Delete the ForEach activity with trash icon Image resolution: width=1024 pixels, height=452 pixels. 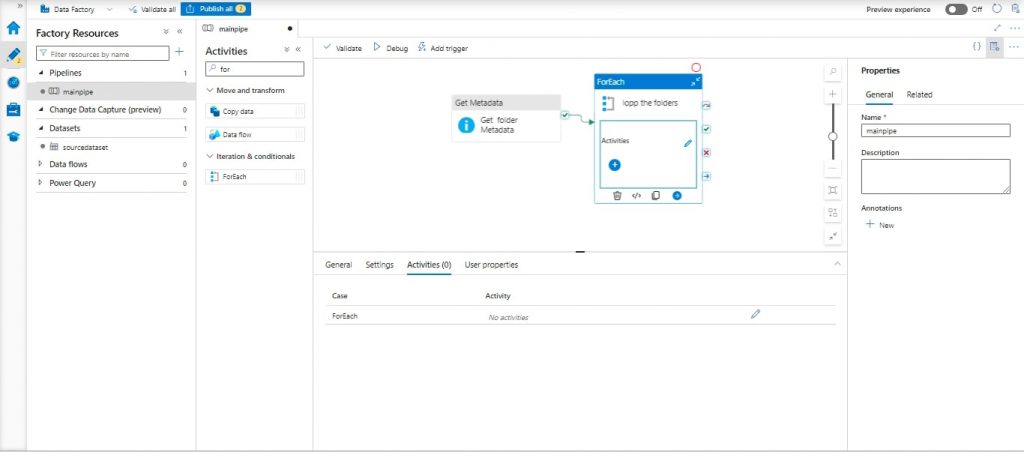pos(617,195)
